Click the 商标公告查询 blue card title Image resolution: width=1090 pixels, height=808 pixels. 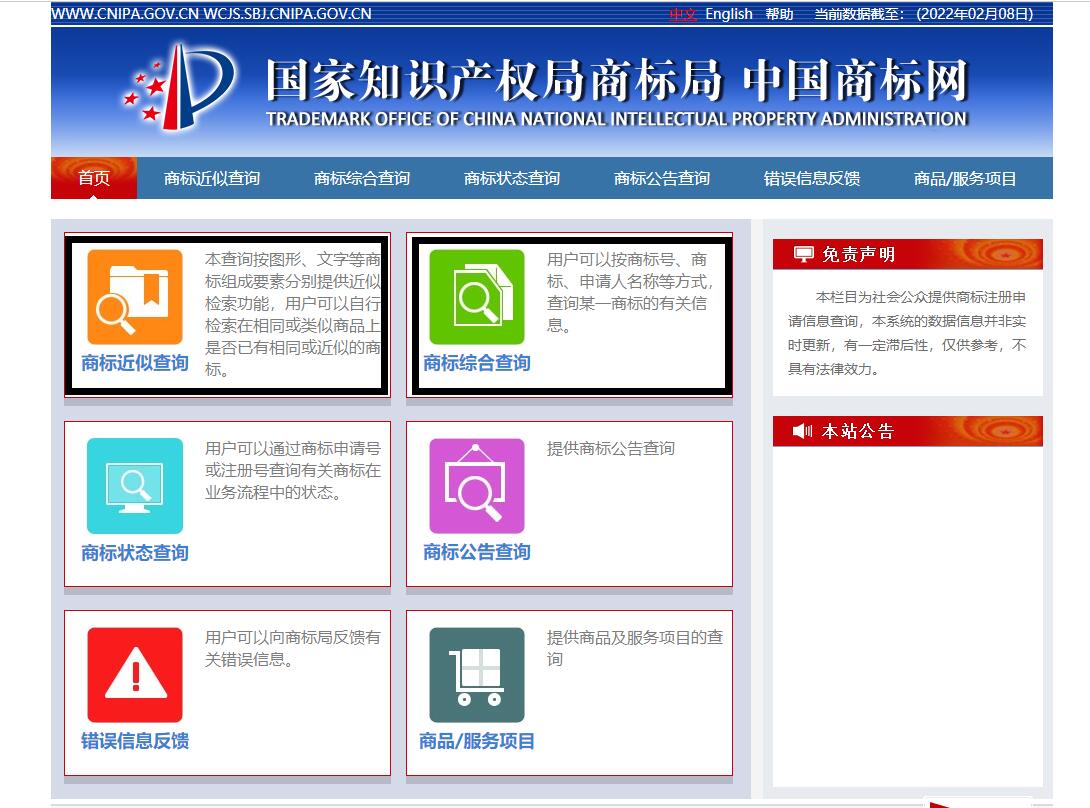click(x=477, y=552)
